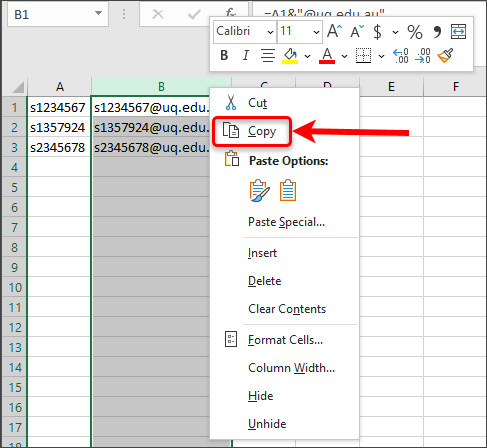This screenshot has width=487, height=448.
Task: Apply Comma Style formatting
Action: pyautogui.click(x=437, y=32)
